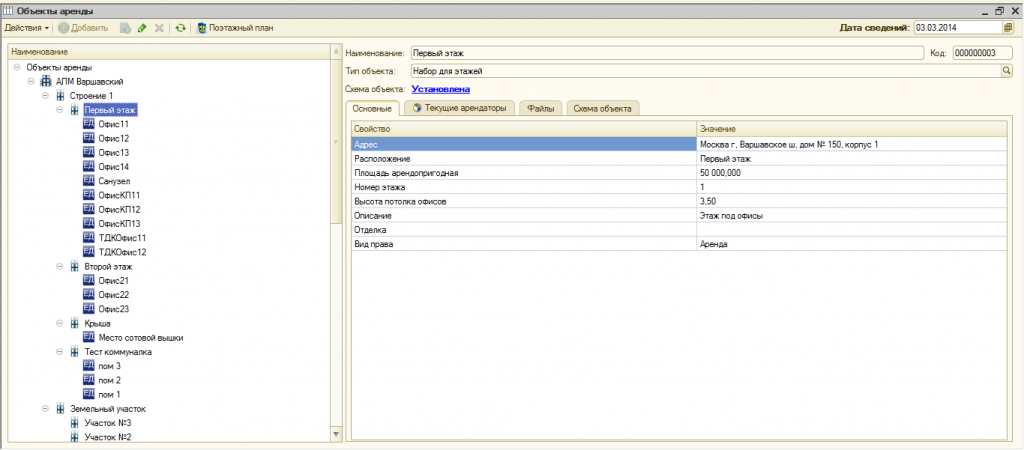The image size is (1024, 450).
Task: Click the magnifier icon in Тип объекта field
Action: point(1007,71)
